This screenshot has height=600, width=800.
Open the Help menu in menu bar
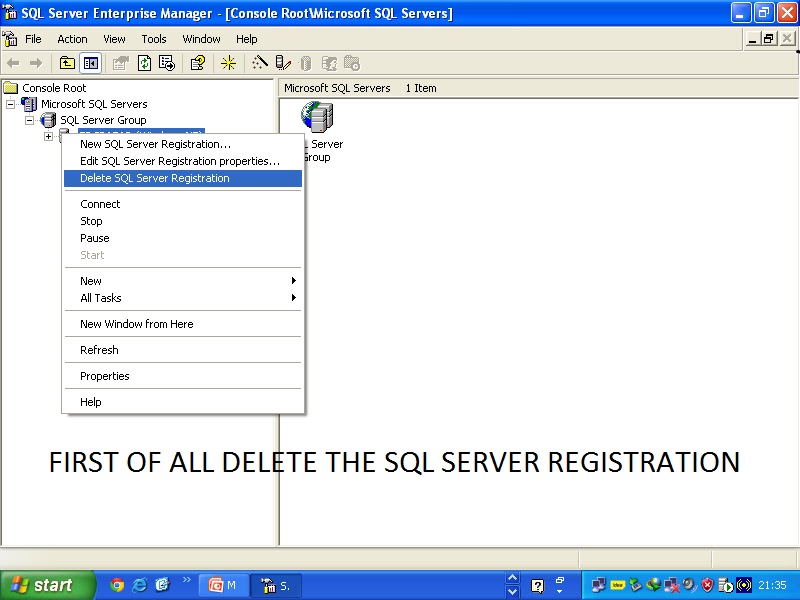click(246, 39)
